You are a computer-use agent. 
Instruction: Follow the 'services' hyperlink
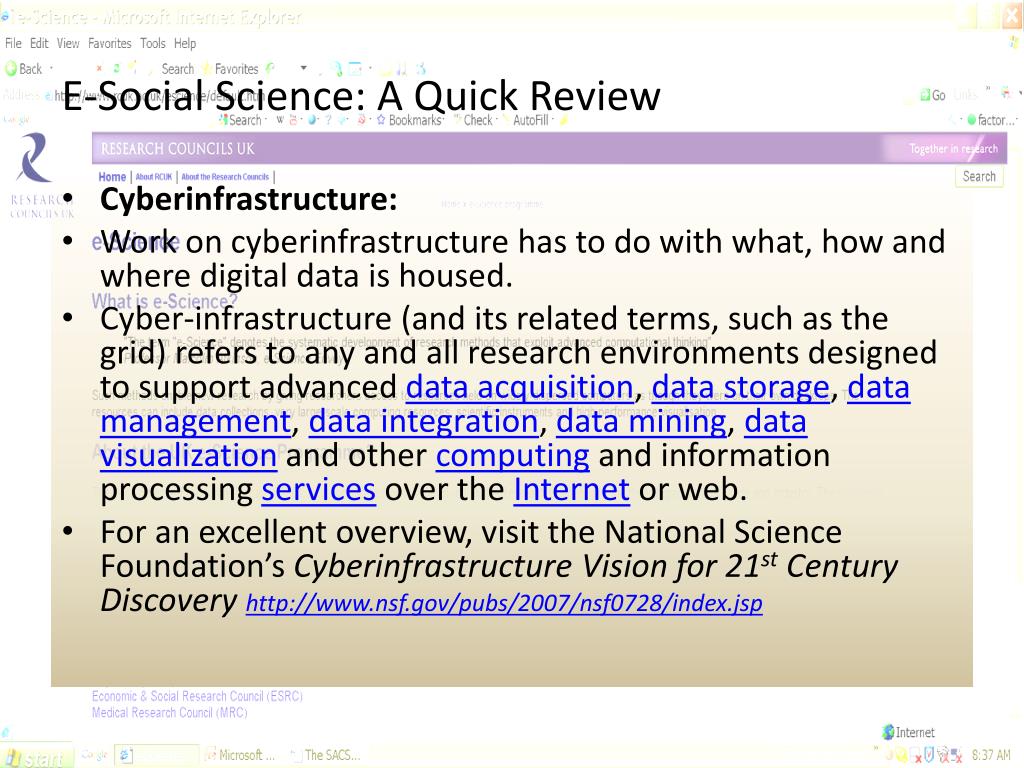click(319, 490)
